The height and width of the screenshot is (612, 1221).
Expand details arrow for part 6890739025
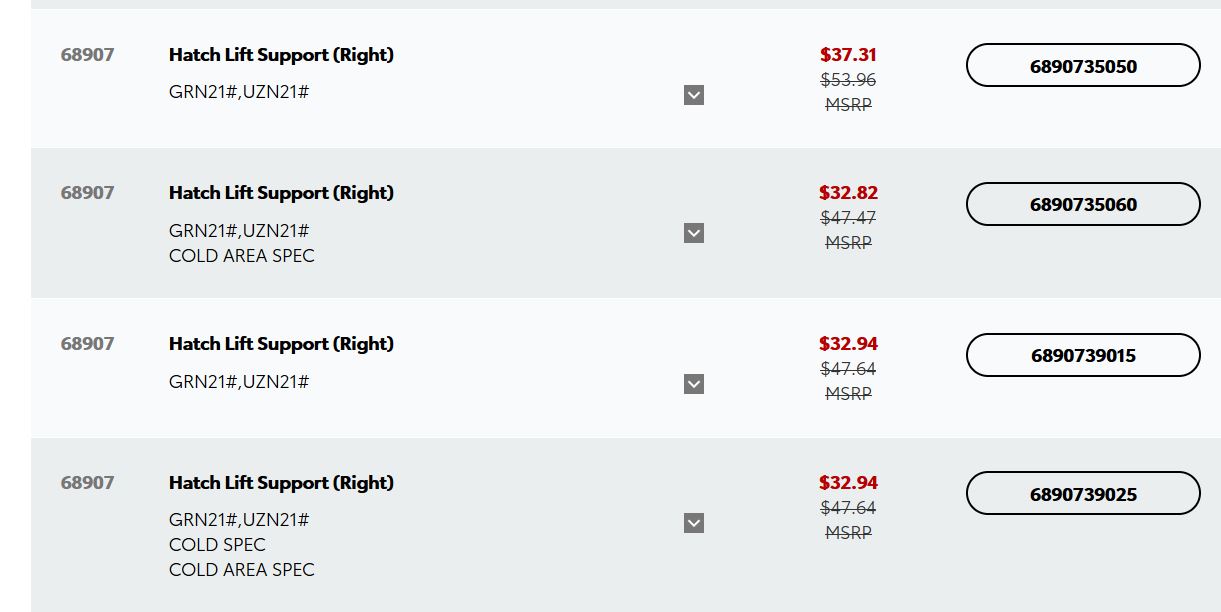694,523
